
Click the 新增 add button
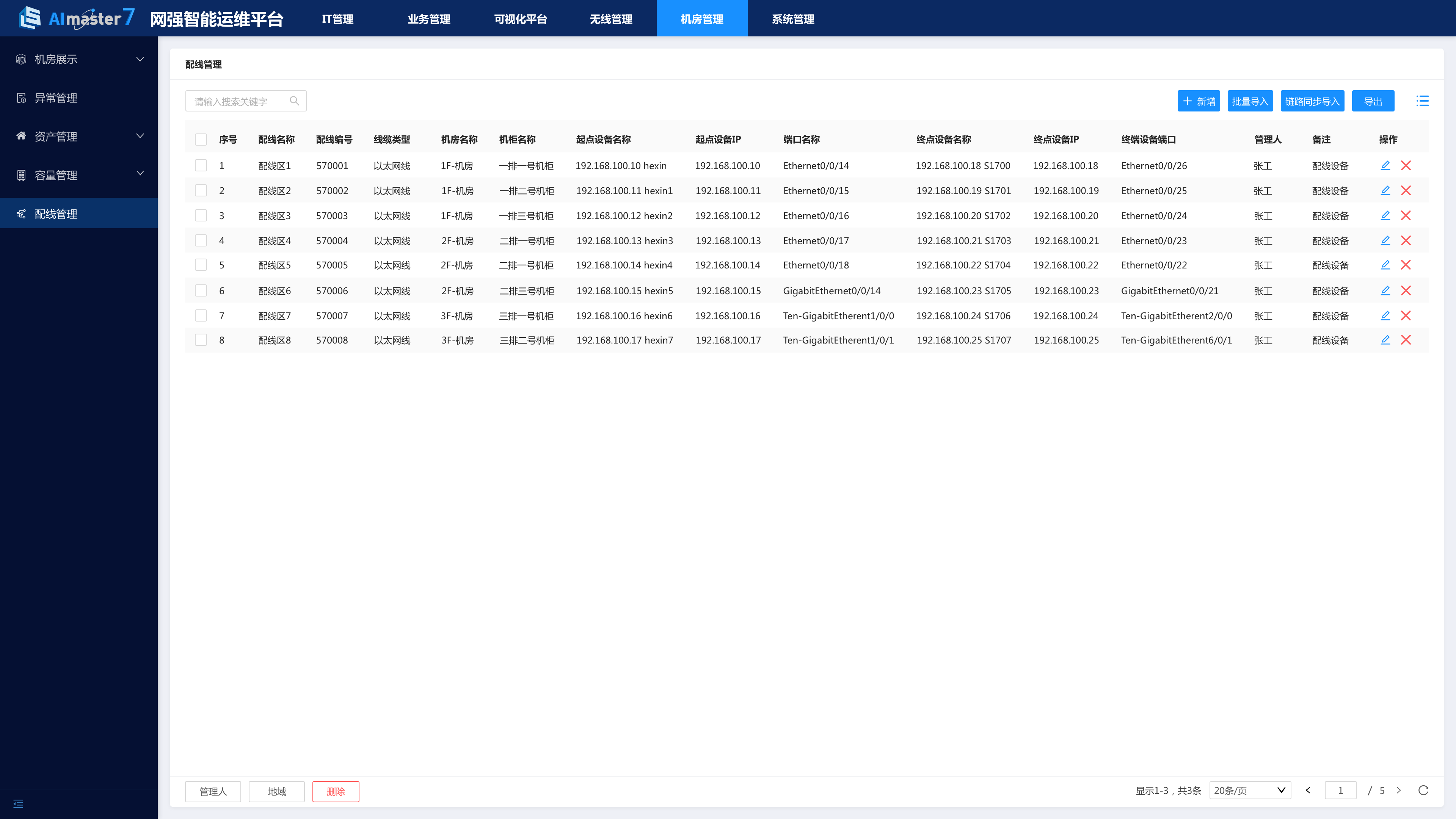(x=1198, y=100)
